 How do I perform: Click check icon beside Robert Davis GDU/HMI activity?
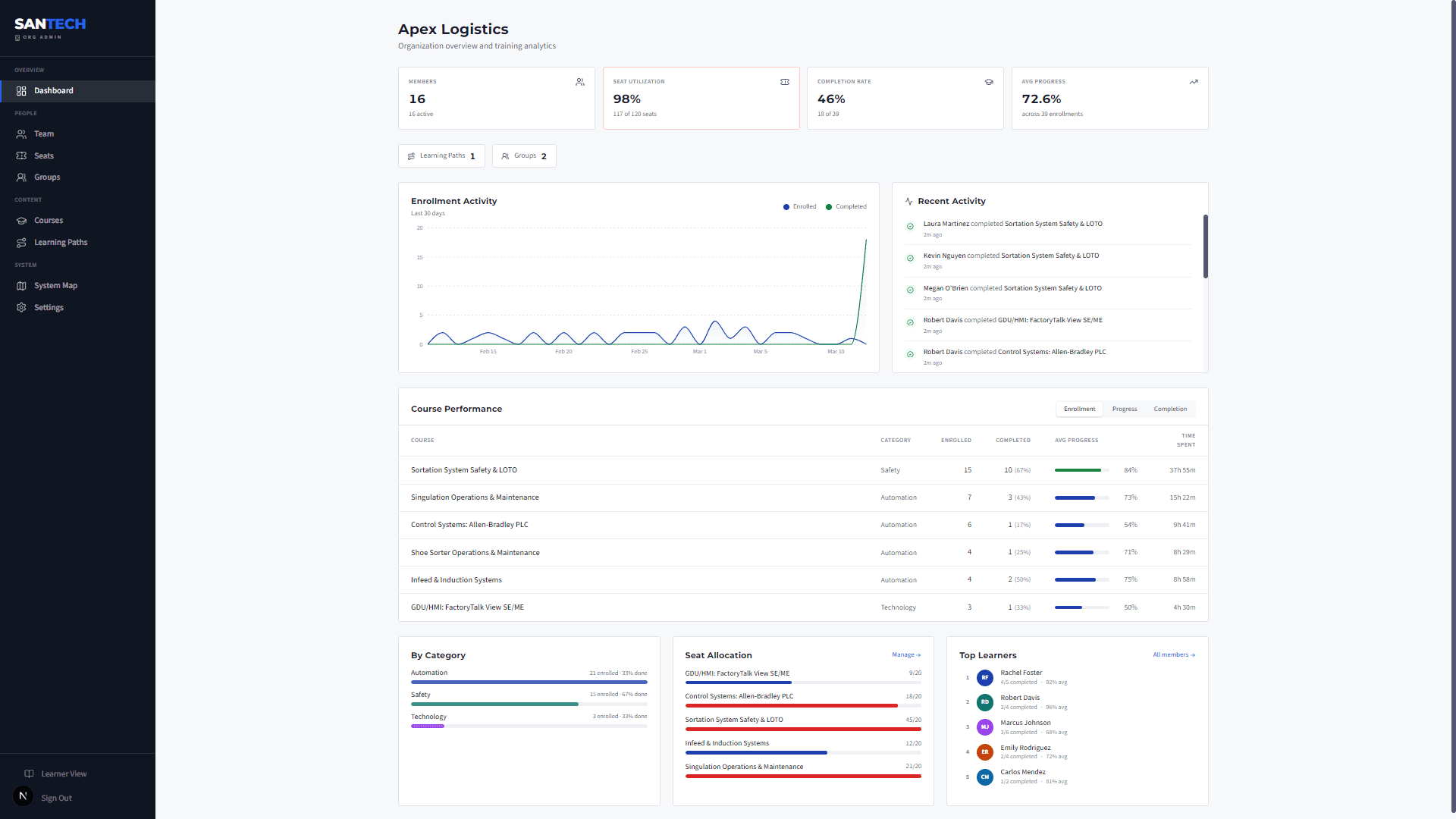click(910, 323)
